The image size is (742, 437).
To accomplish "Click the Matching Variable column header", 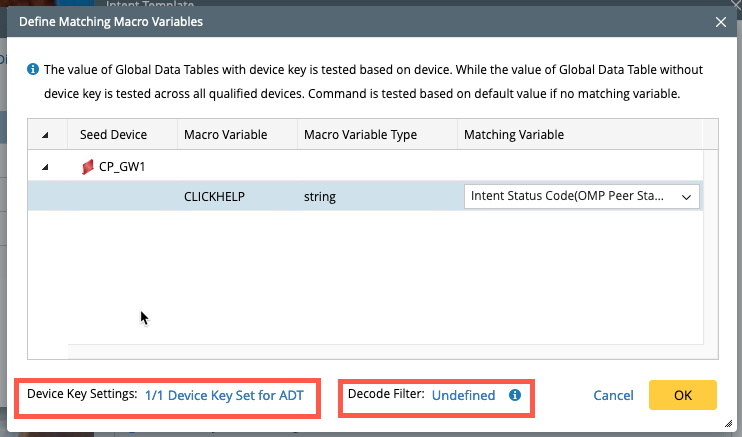I will [514, 135].
